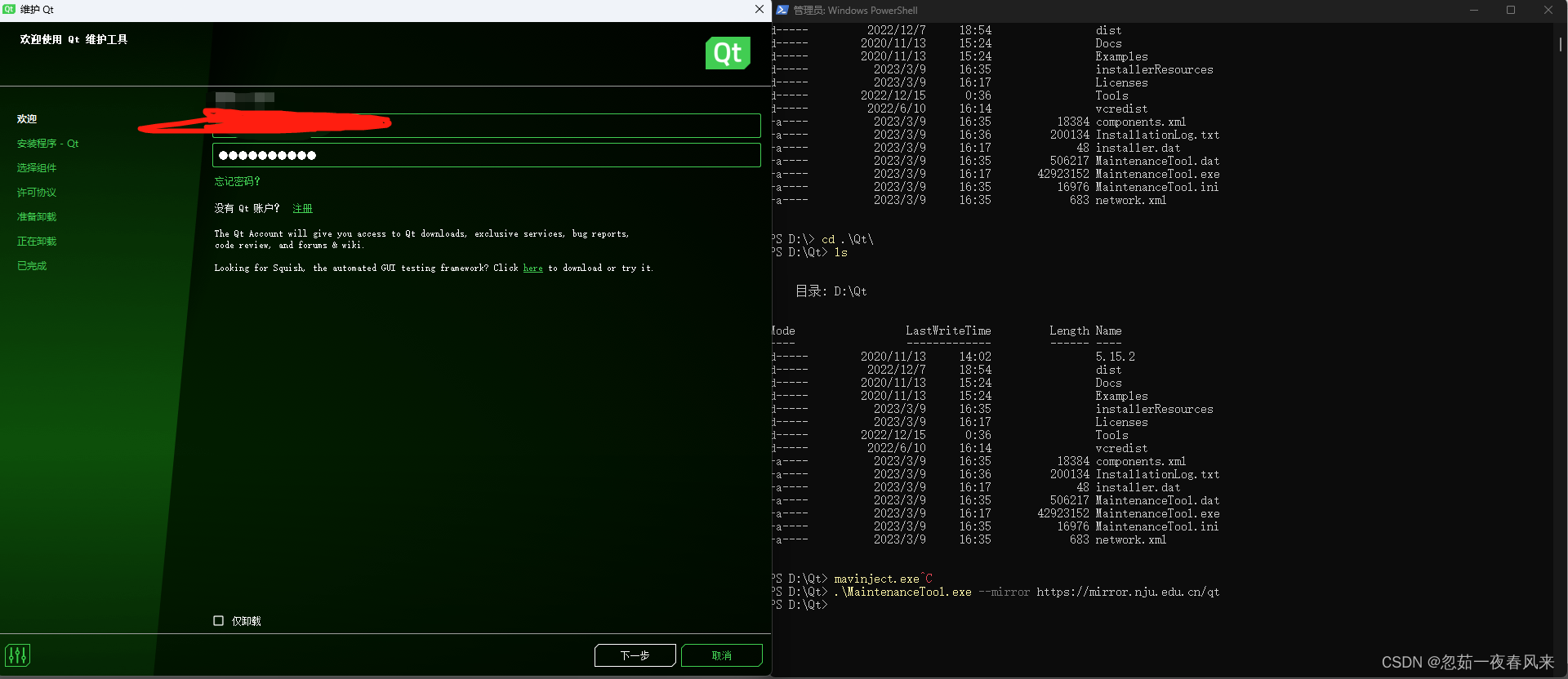Select the 已完成 step

32,266
